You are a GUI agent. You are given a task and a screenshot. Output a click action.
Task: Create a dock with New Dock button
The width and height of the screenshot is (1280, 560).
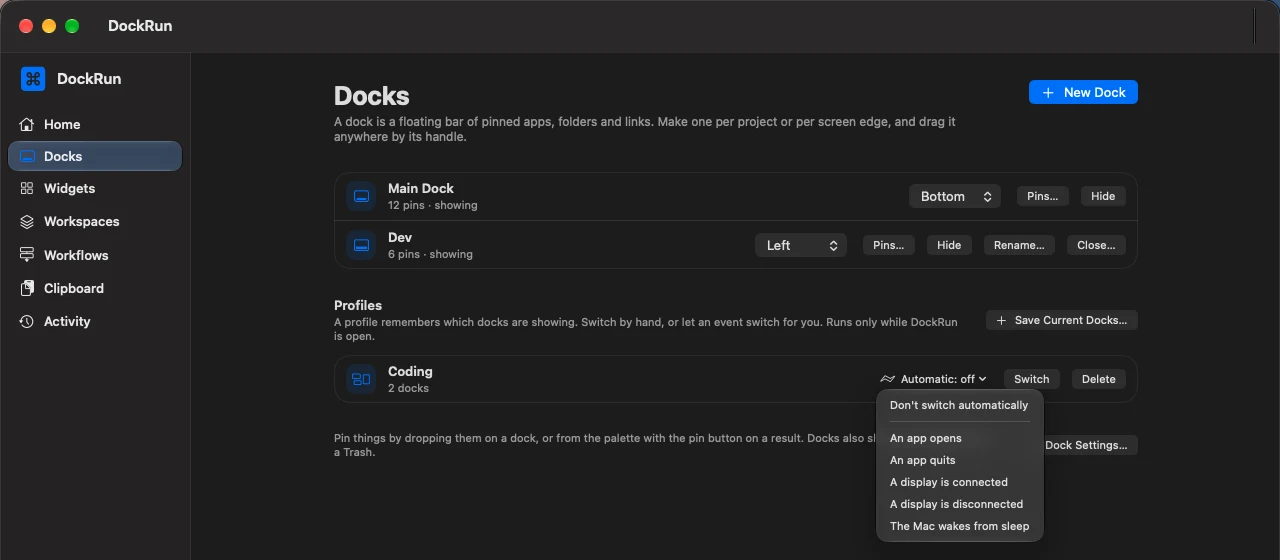(x=1083, y=92)
